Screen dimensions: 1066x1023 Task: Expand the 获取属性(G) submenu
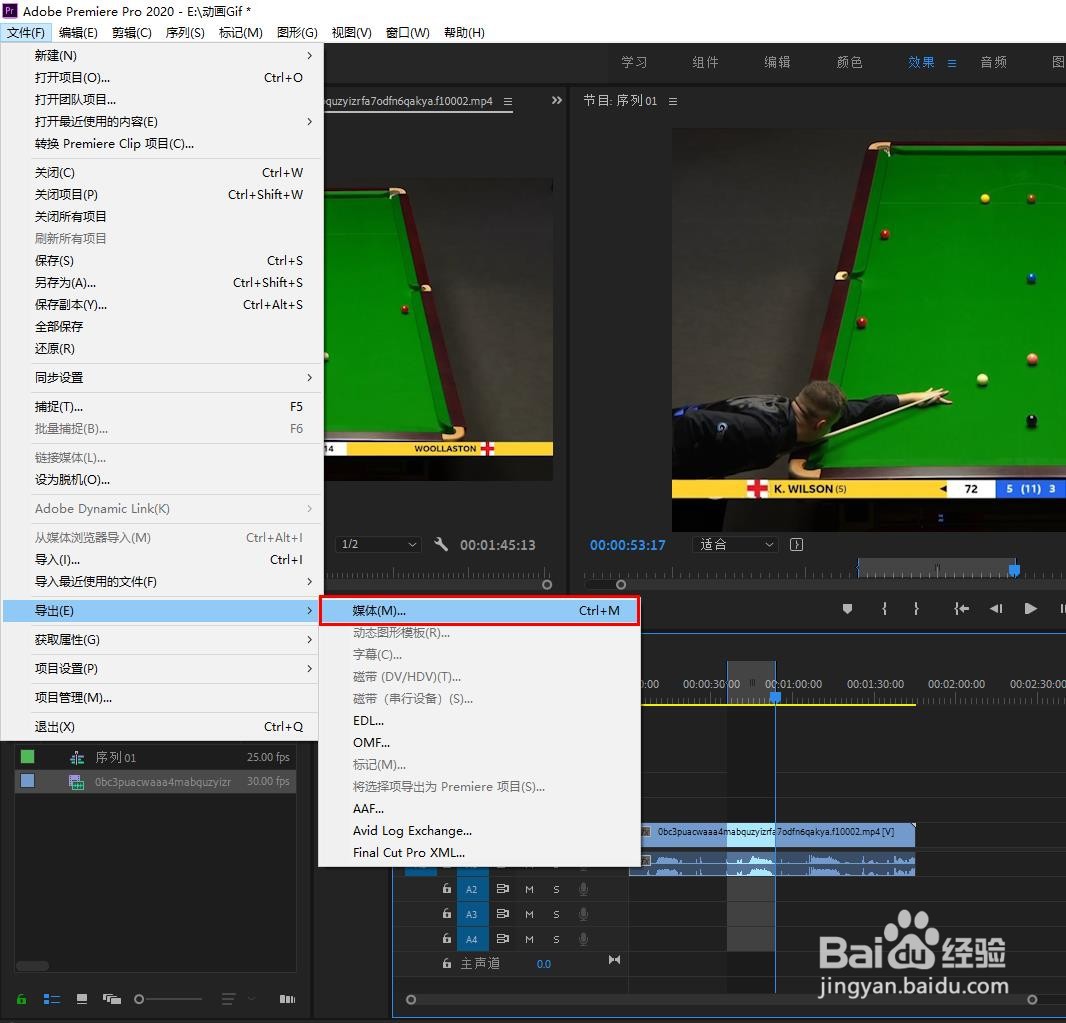tap(162, 640)
